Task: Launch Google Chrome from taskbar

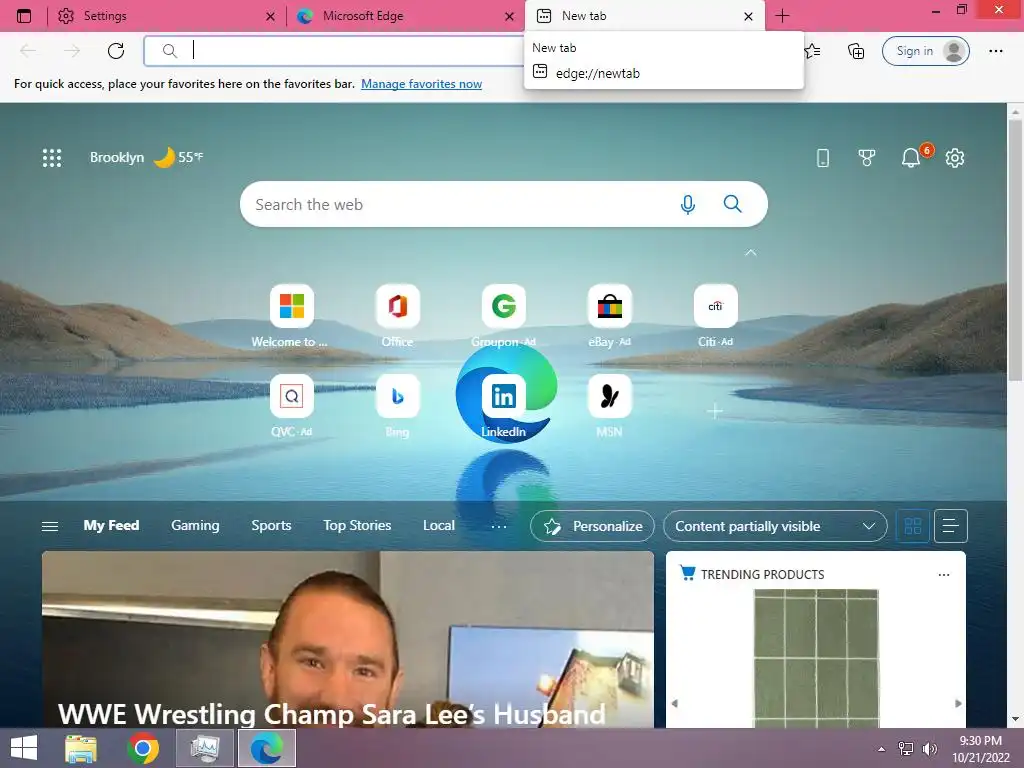Action: (x=143, y=748)
